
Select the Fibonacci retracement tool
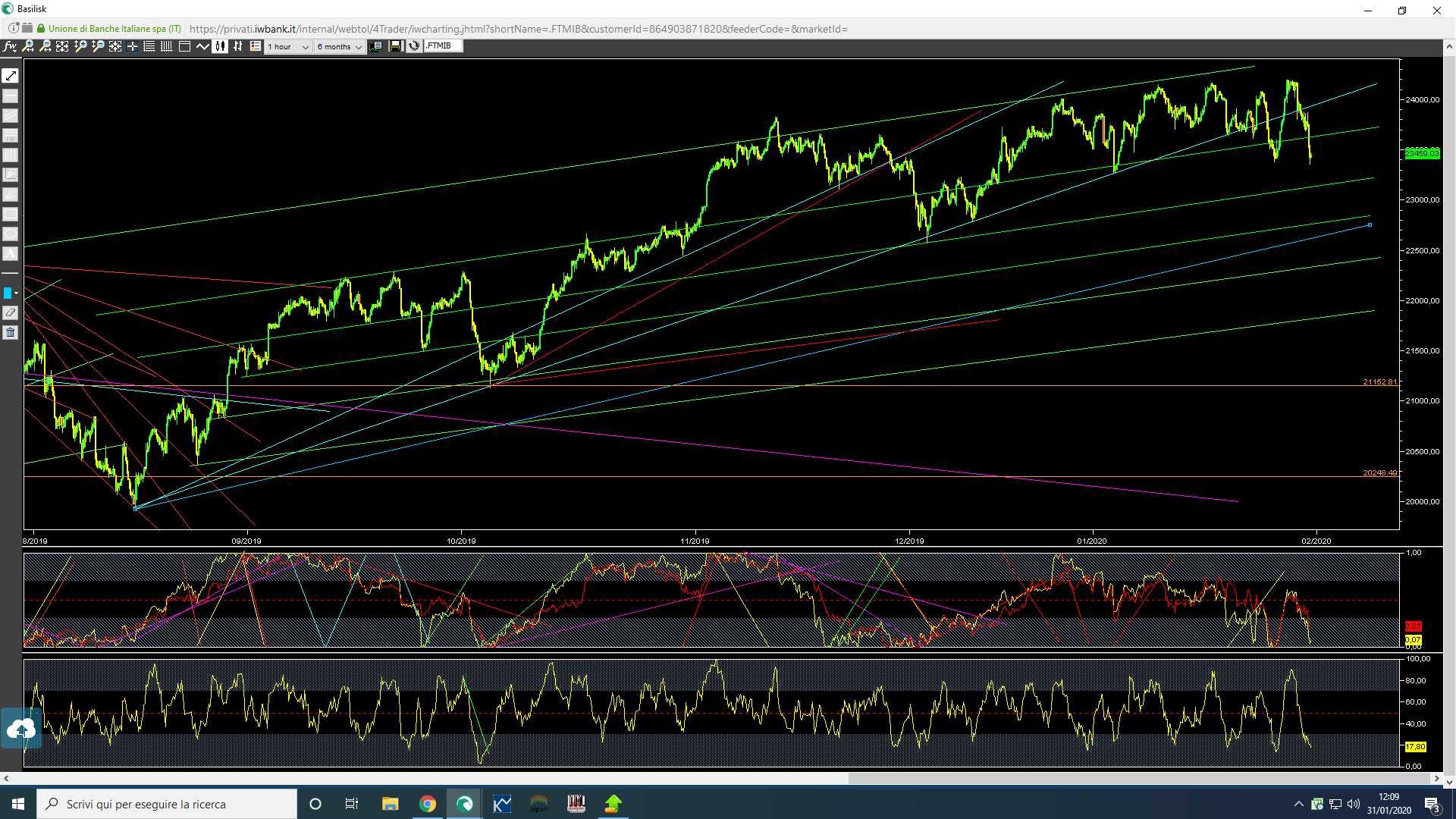click(x=10, y=135)
